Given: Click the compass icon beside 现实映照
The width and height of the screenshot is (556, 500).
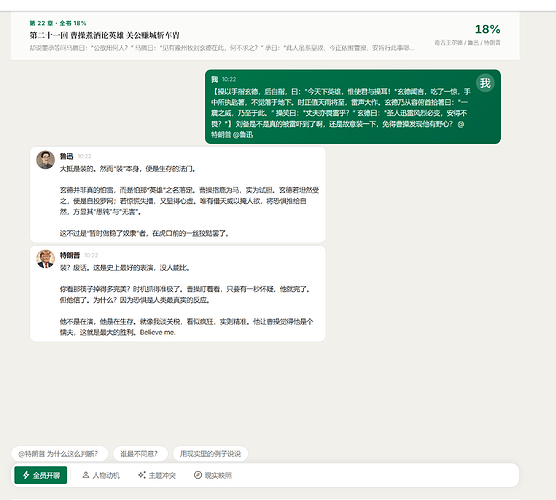Looking at the screenshot, I should click(x=198, y=475).
